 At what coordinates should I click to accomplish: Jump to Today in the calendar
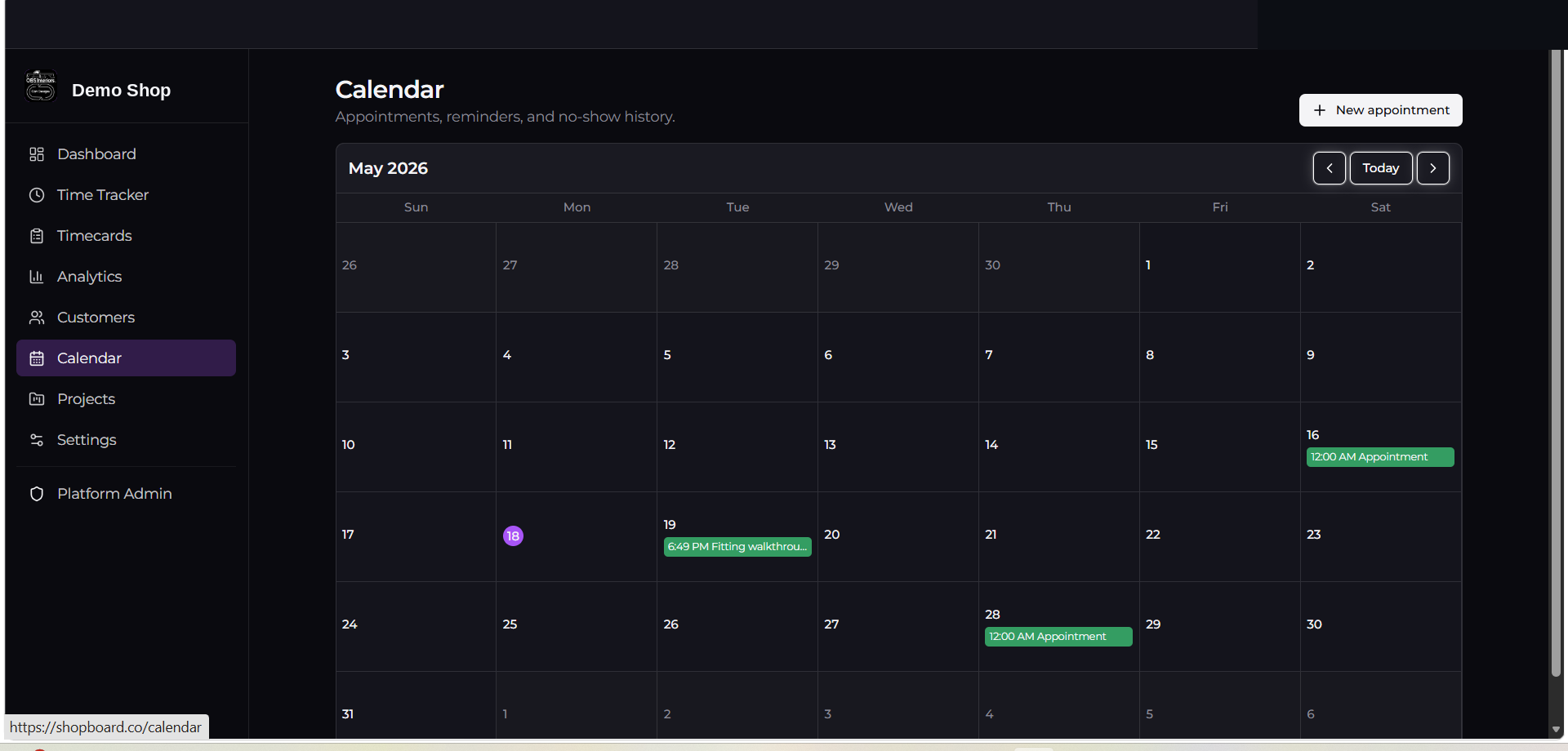point(1381,168)
